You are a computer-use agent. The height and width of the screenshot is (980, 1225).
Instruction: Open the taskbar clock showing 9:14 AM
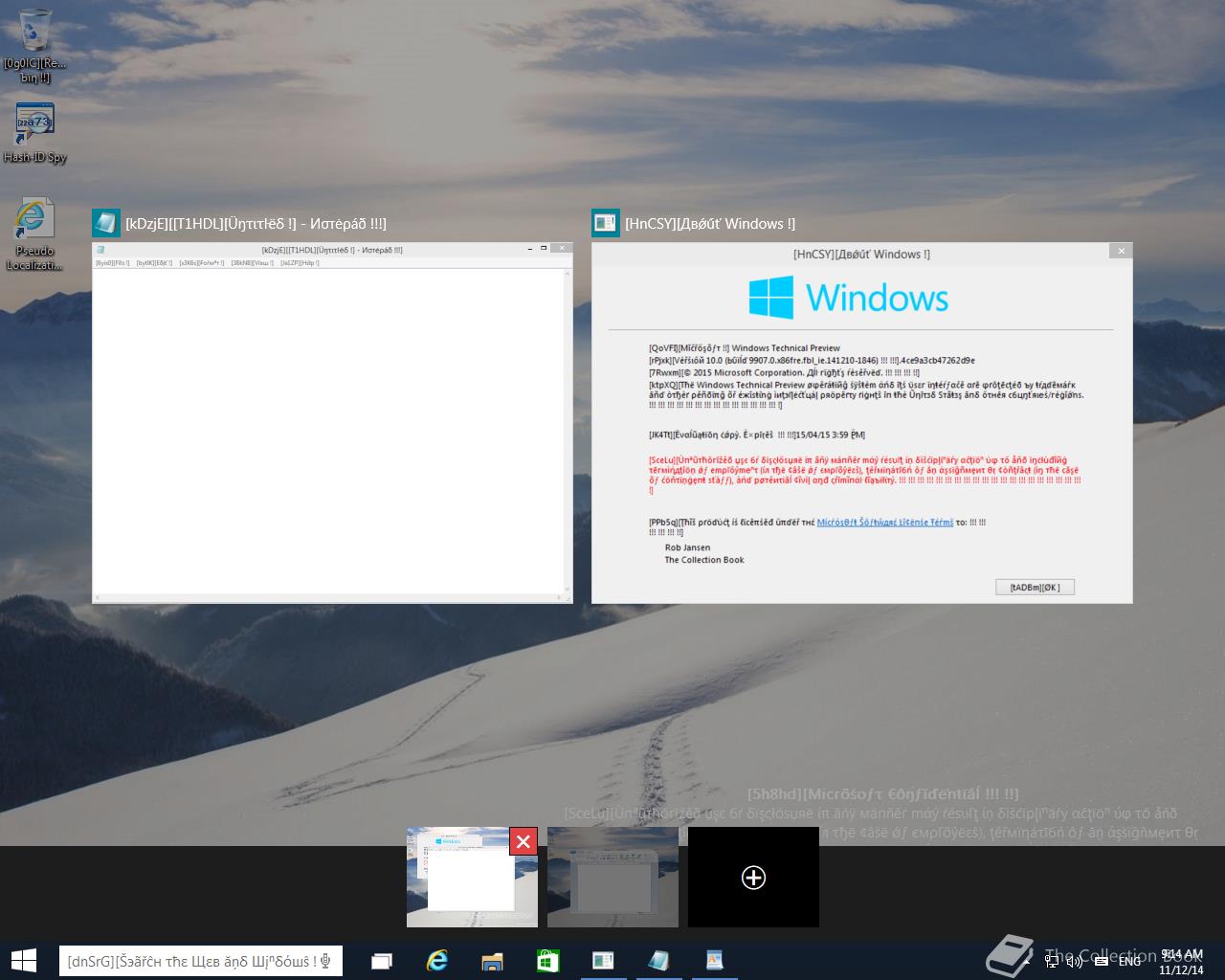[1181, 962]
